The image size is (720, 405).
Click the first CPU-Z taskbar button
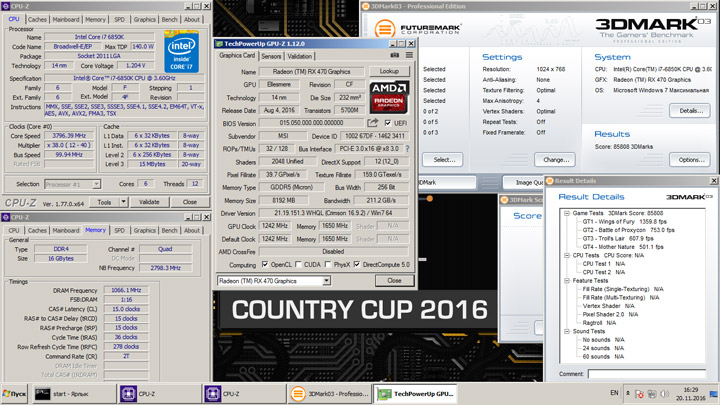[159, 394]
